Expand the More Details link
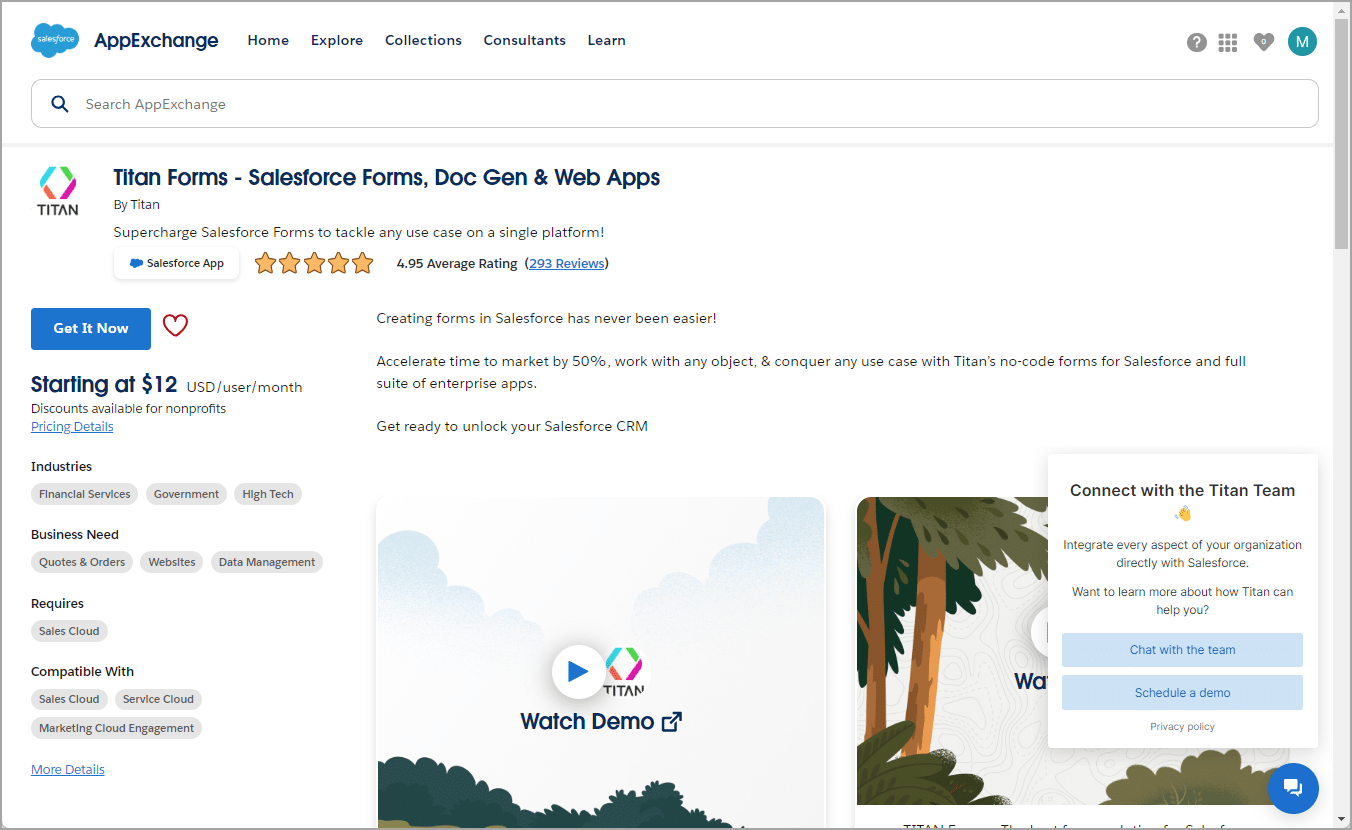 pos(68,770)
